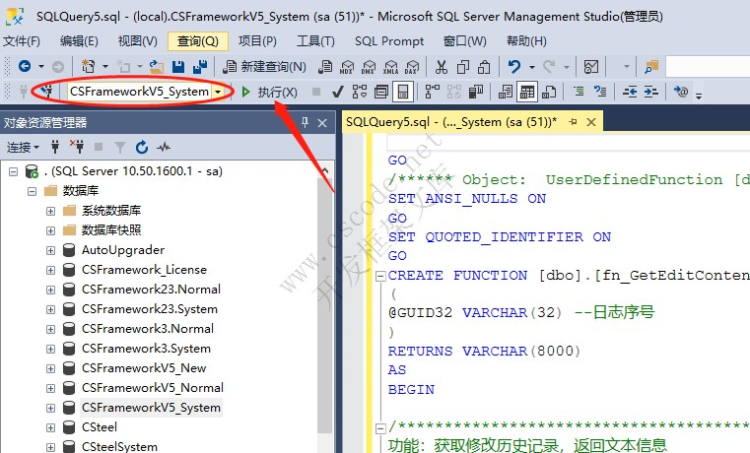Screen dimensions: 750x453
Task: Open the 连接 dropdown in Object Explorer
Action: point(22,147)
